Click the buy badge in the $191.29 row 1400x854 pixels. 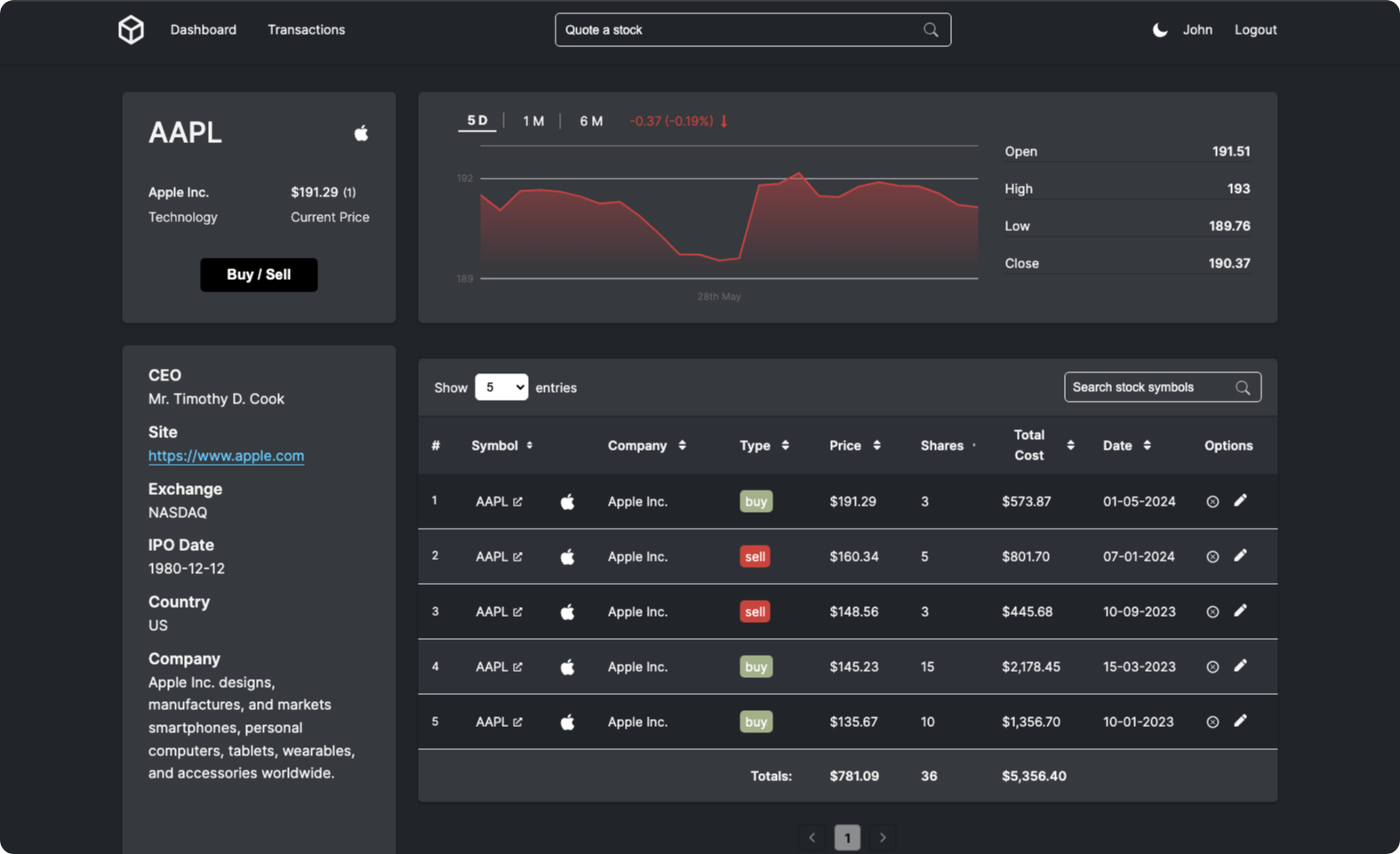tap(756, 501)
